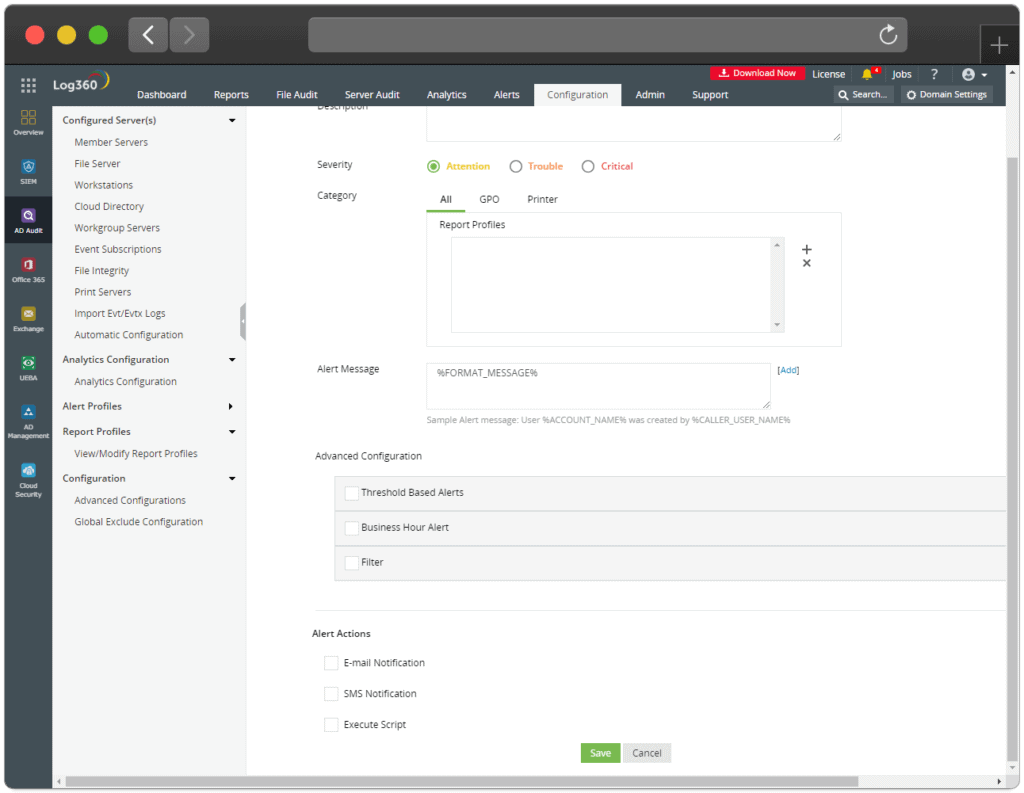The image size is (1024, 793).
Task: Enable Business Hour Alert checkbox
Action: [x=351, y=528]
